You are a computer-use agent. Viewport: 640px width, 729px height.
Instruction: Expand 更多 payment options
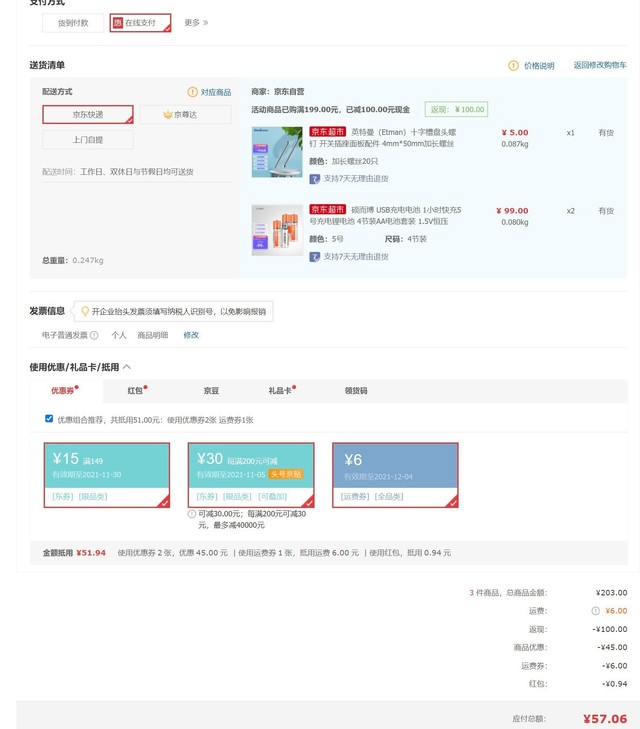tap(196, 23)
